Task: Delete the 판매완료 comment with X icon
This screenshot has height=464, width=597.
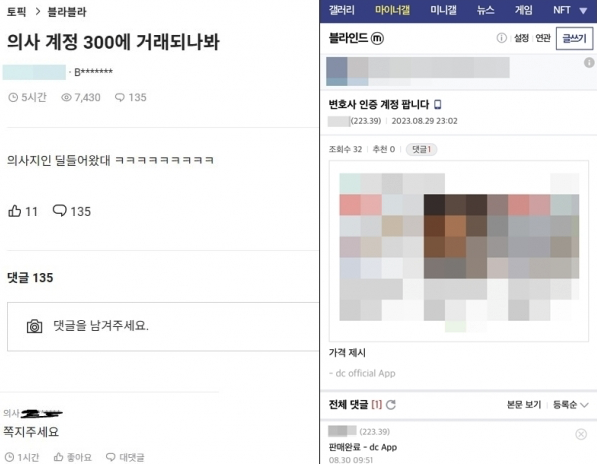Action: [x=581, y=434]
